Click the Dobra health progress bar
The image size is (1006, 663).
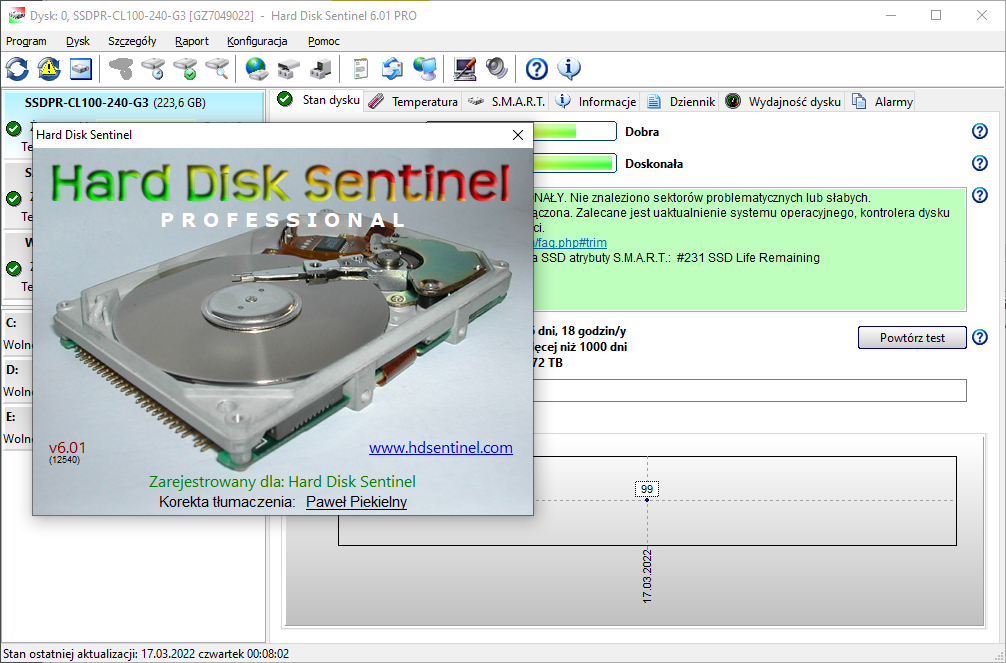(x=574, y=132)
